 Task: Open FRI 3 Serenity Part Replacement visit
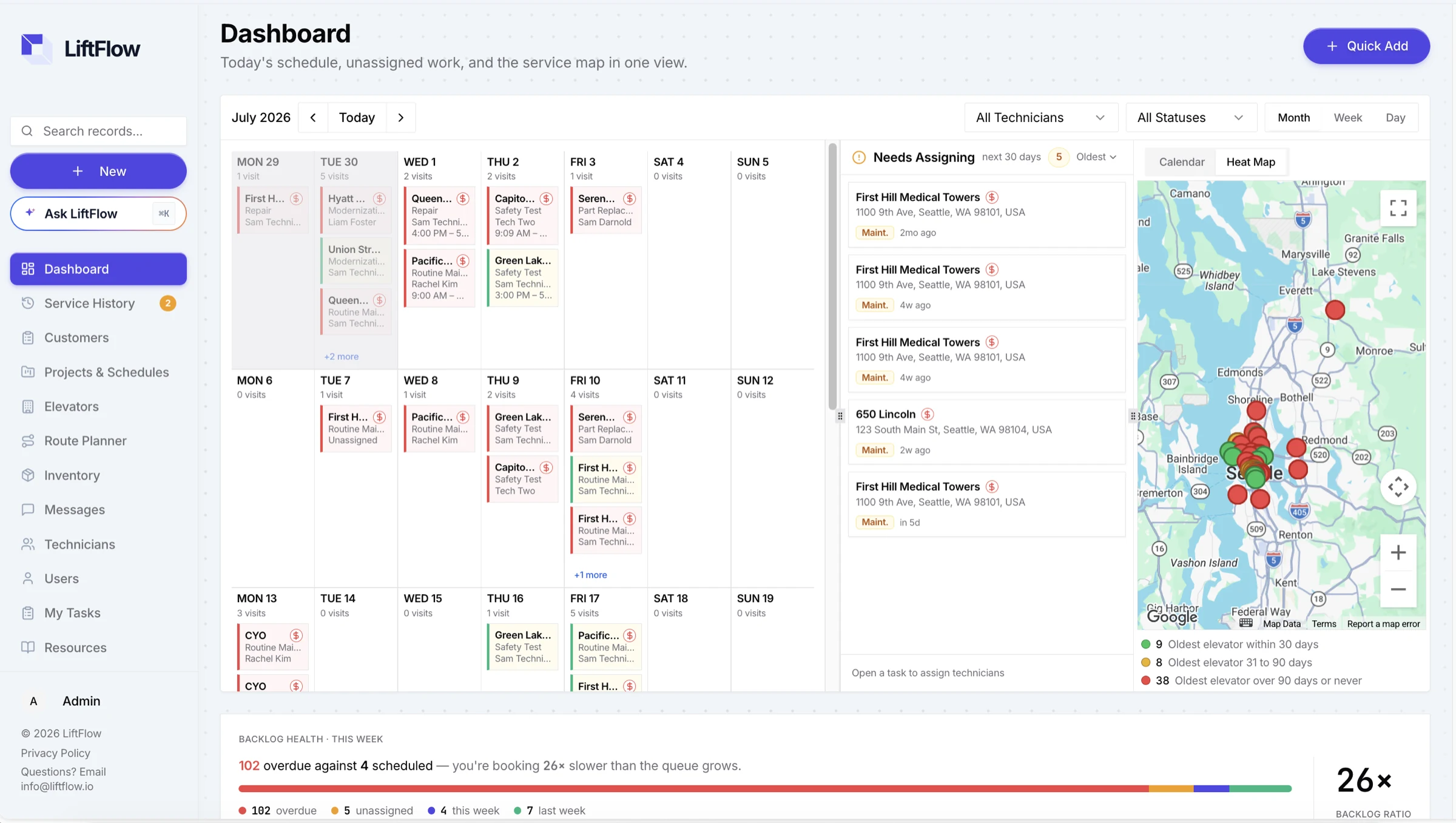(606, 210)
